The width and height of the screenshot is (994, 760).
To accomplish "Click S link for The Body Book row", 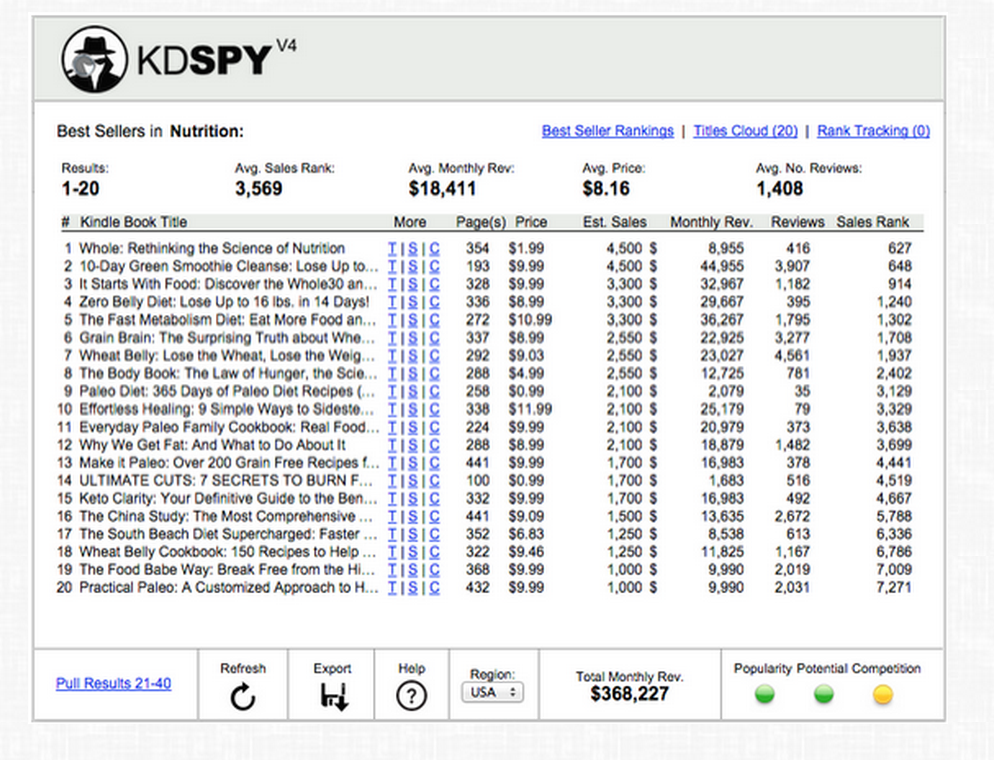I will tap(413, 373).
